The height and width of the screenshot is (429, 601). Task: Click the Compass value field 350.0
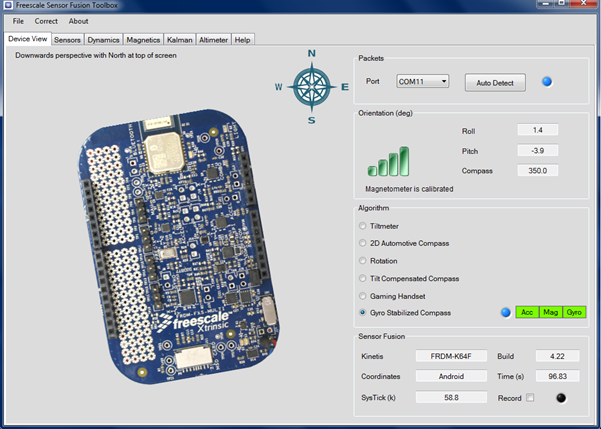tap(538, 170)
